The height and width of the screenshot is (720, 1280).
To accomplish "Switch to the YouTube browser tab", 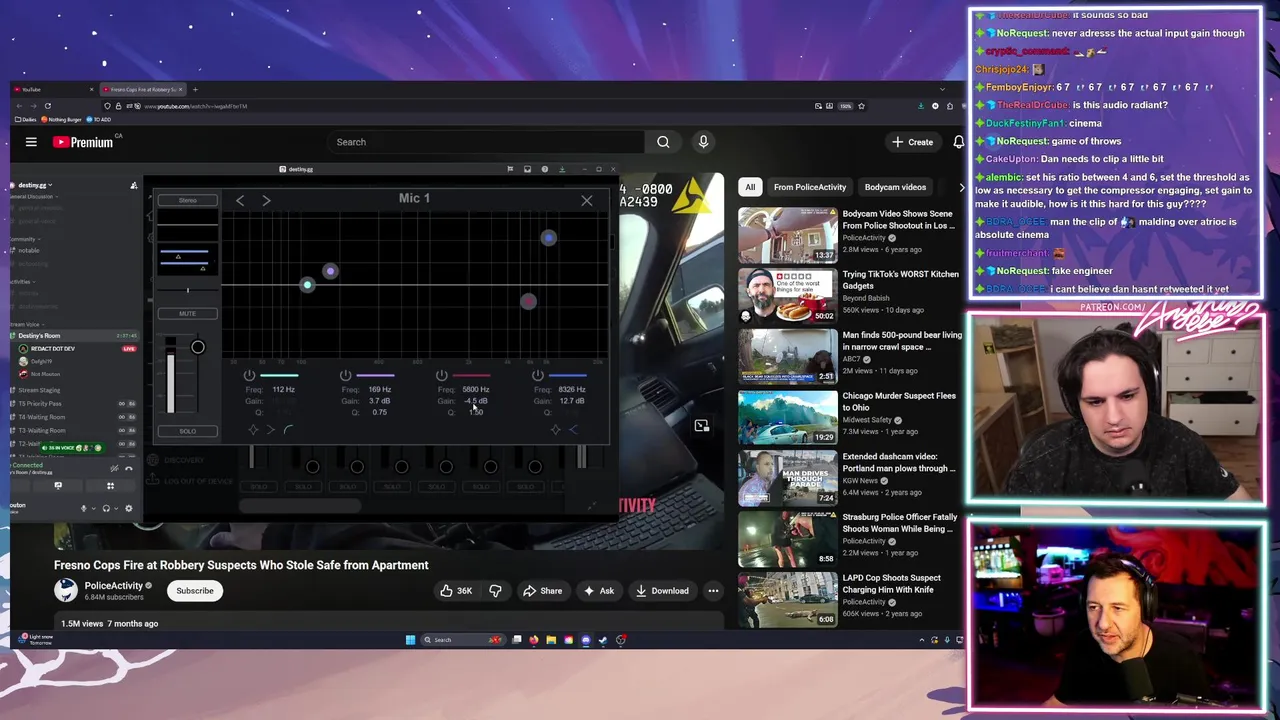I will tap(53, 90).
